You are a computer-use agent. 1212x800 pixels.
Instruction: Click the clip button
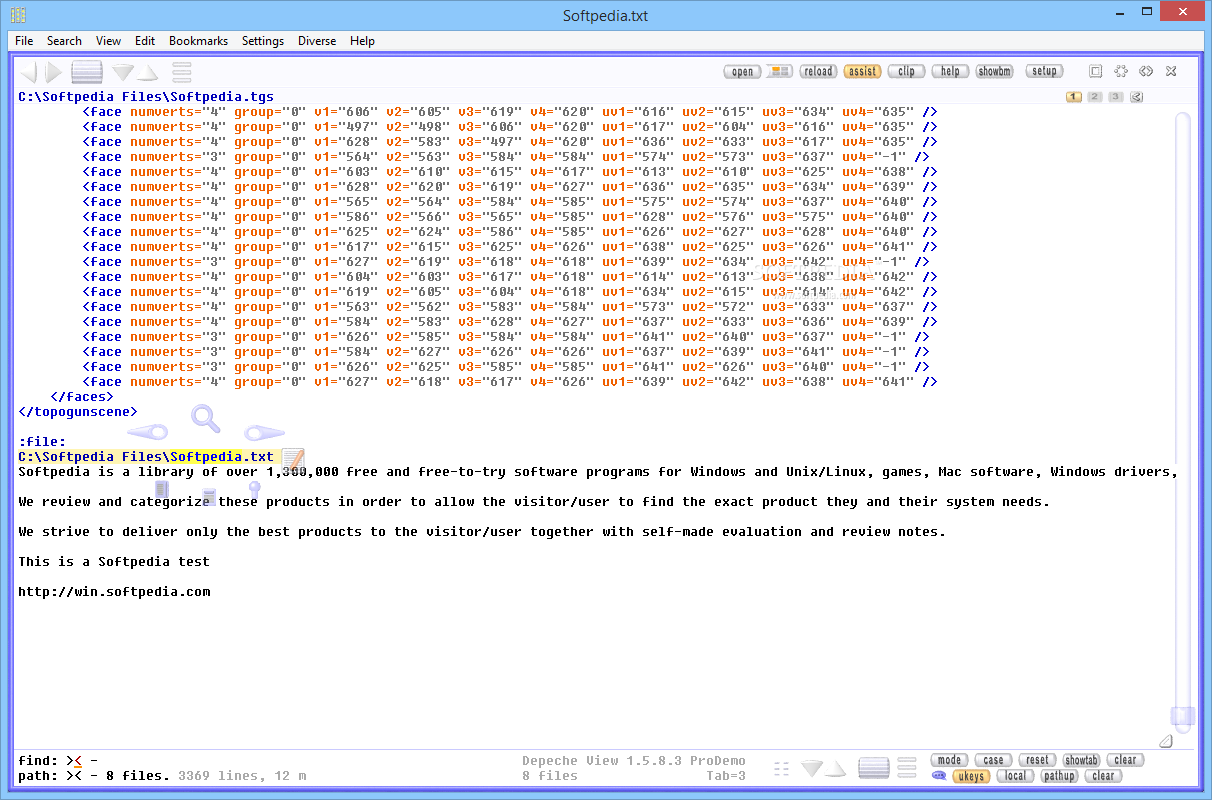906,71
